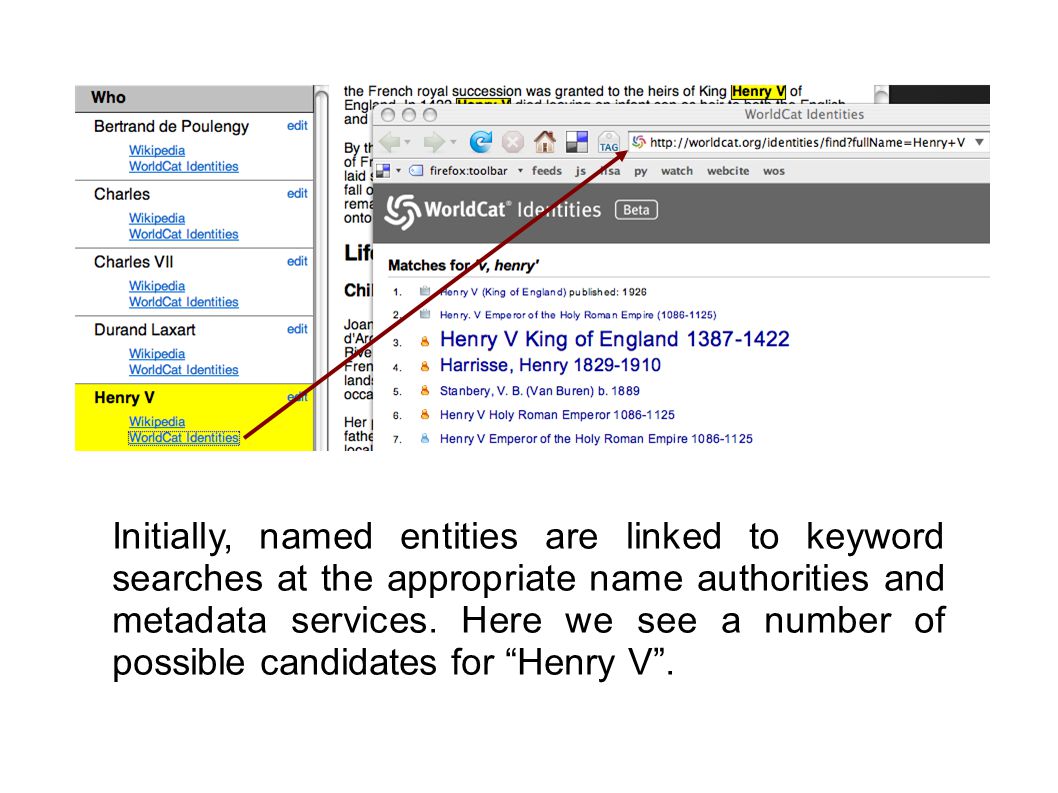The width and height of the screenshot is (1058, 793).
Task: Open the js bookmark folder
Action: coord(580,171)
